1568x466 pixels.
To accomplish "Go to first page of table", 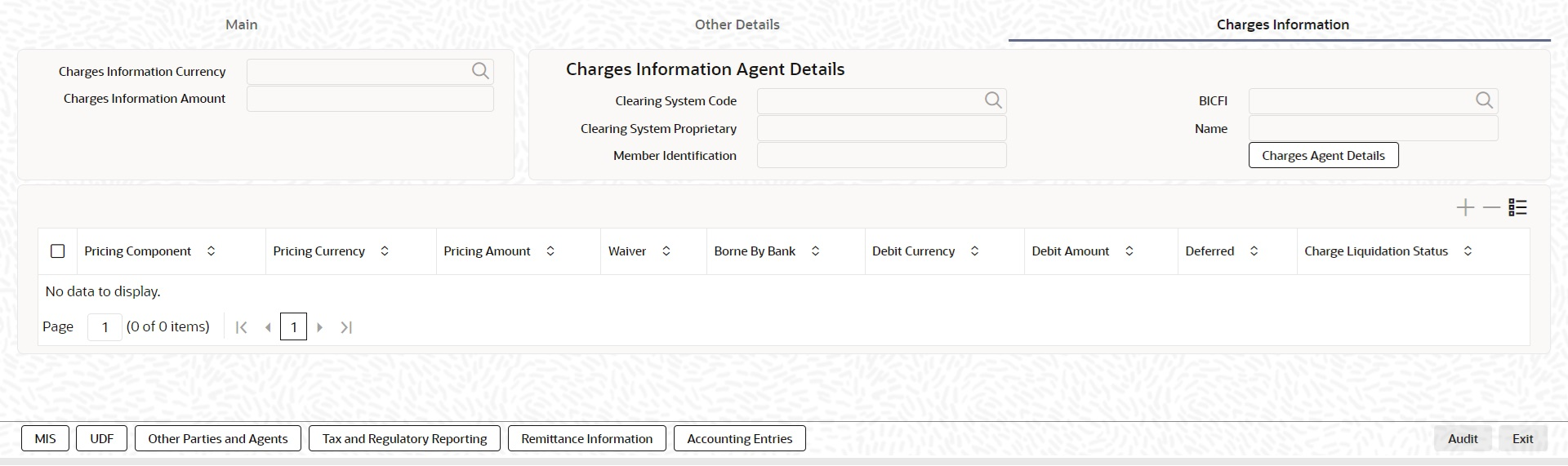I will click(241, 327).
